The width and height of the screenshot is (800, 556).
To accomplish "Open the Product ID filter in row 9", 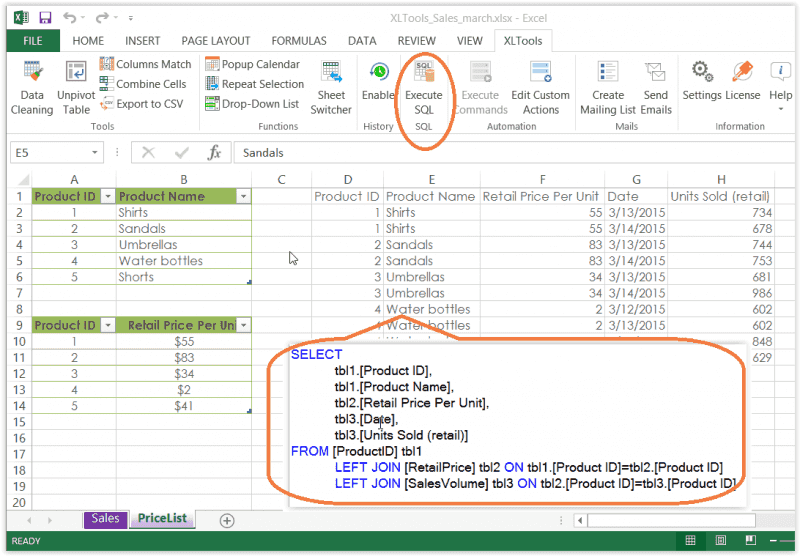I will pyautogui.click(x=108, y=325).
